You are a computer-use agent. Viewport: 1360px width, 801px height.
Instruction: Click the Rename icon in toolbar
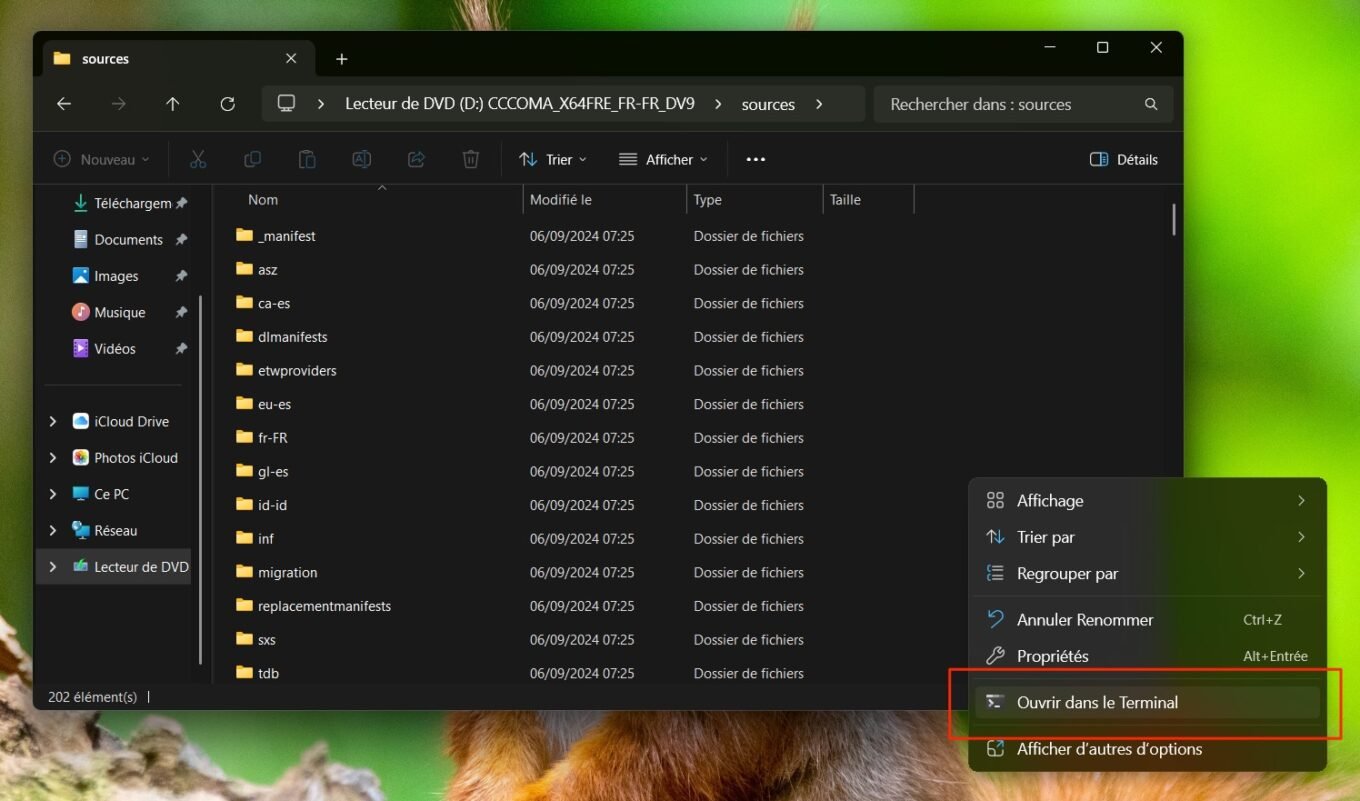coord(362,159)
